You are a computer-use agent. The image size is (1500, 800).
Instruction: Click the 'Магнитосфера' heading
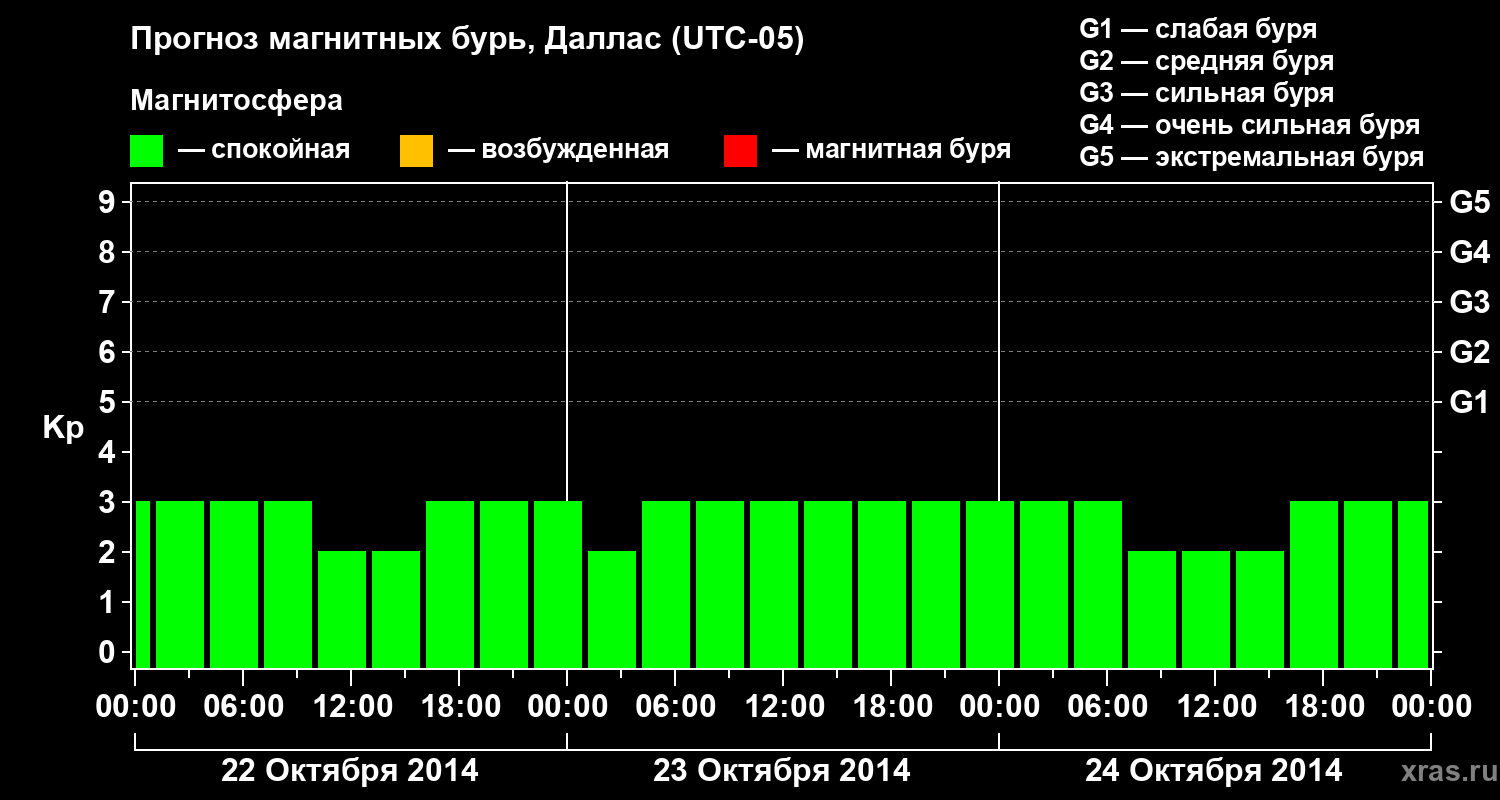coord(236,101)
